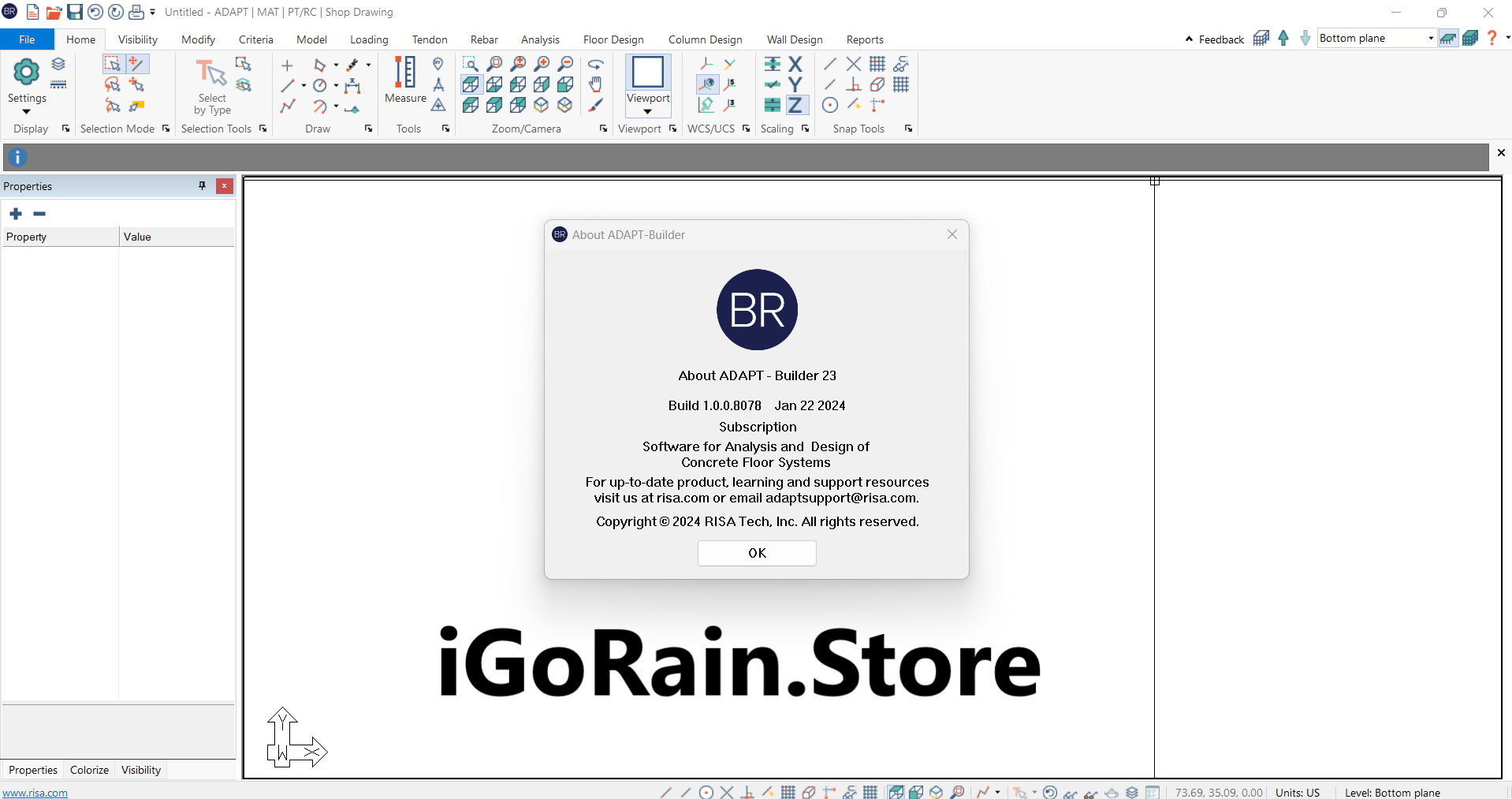
Task: Select the Zoom Window magnifier icon
Action: coord(471,64)
